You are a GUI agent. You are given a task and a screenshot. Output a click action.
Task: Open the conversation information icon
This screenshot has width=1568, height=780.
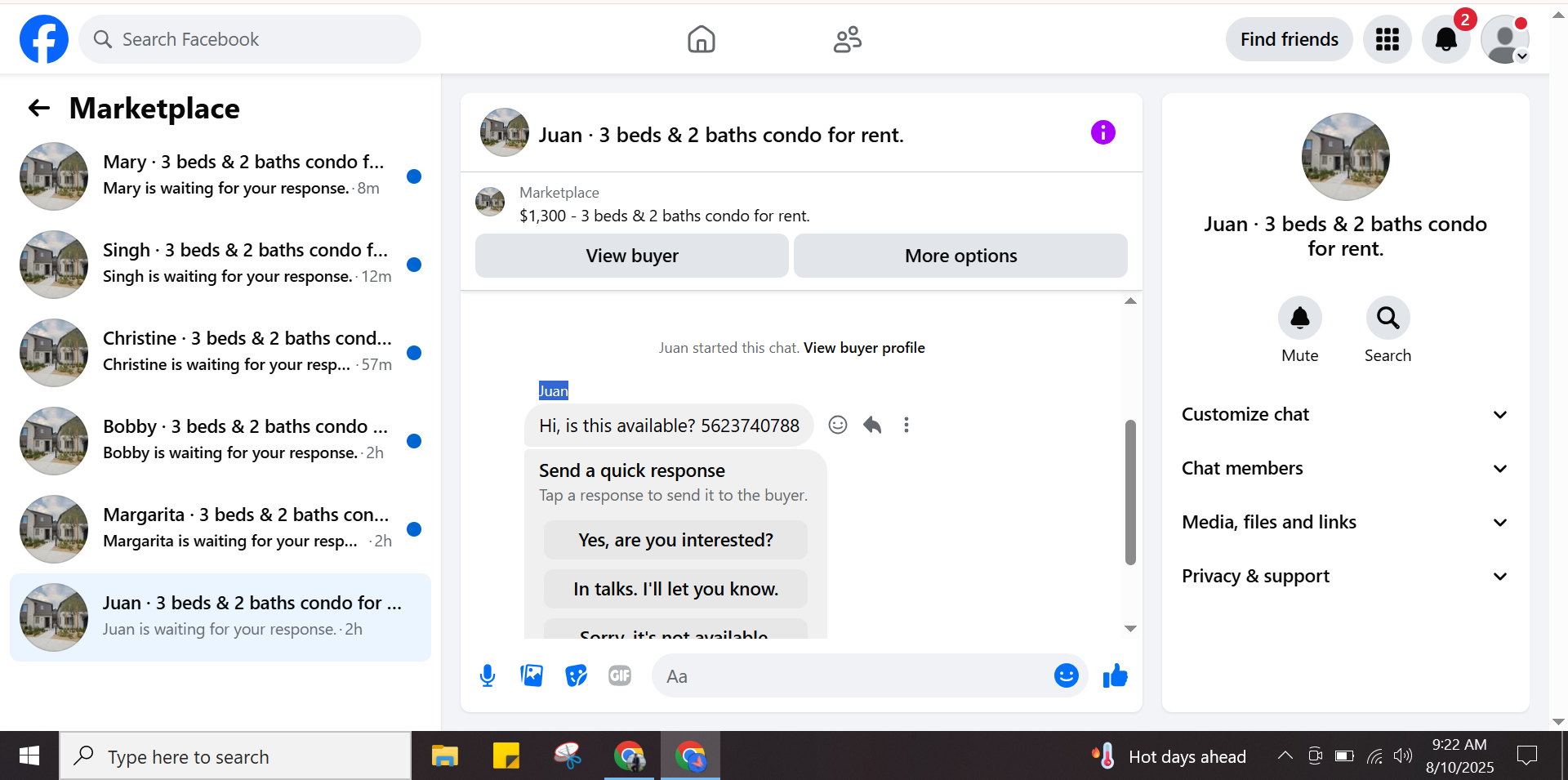[1102, 132]
